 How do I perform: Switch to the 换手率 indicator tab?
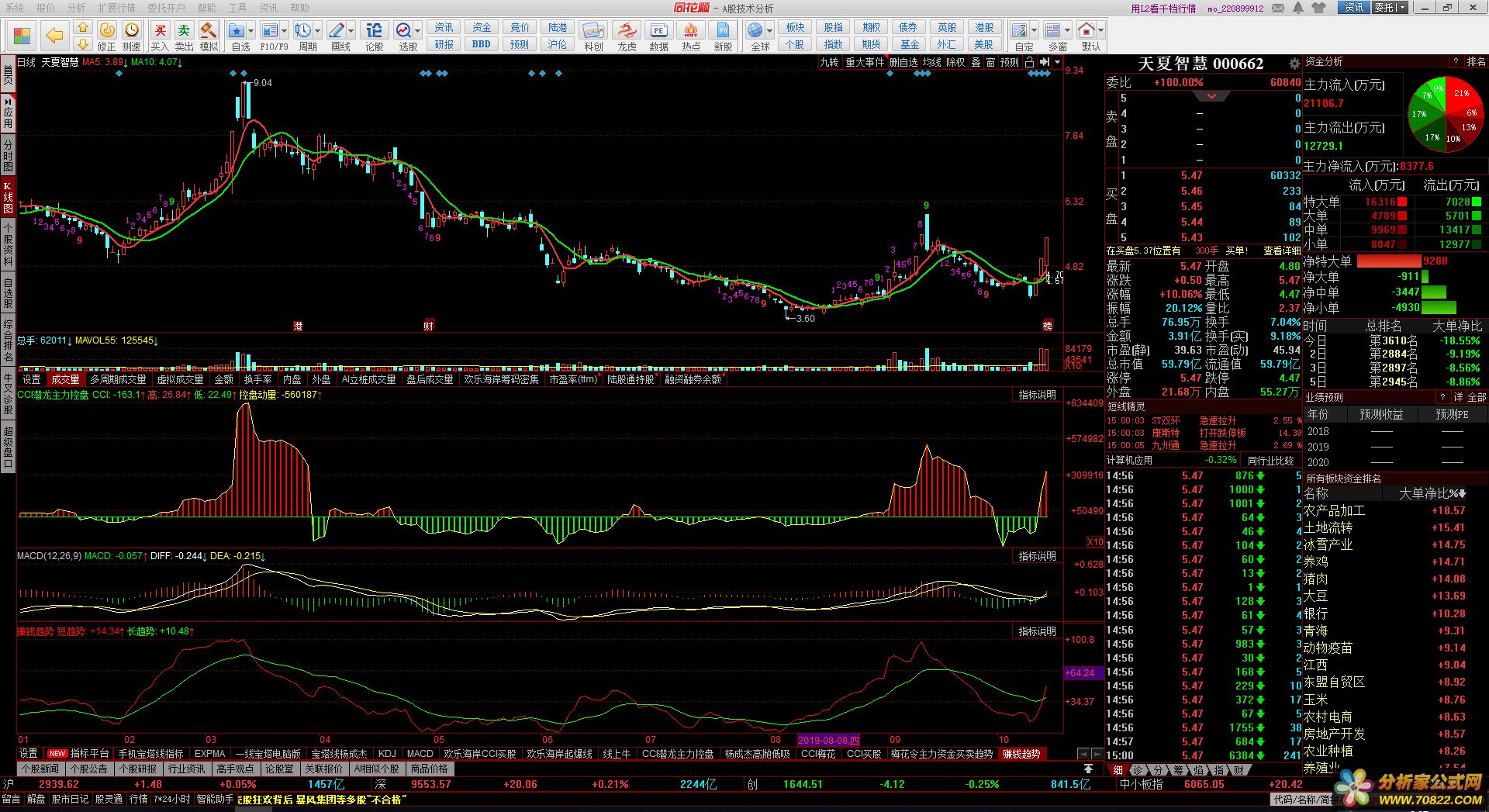coord(258,379)
